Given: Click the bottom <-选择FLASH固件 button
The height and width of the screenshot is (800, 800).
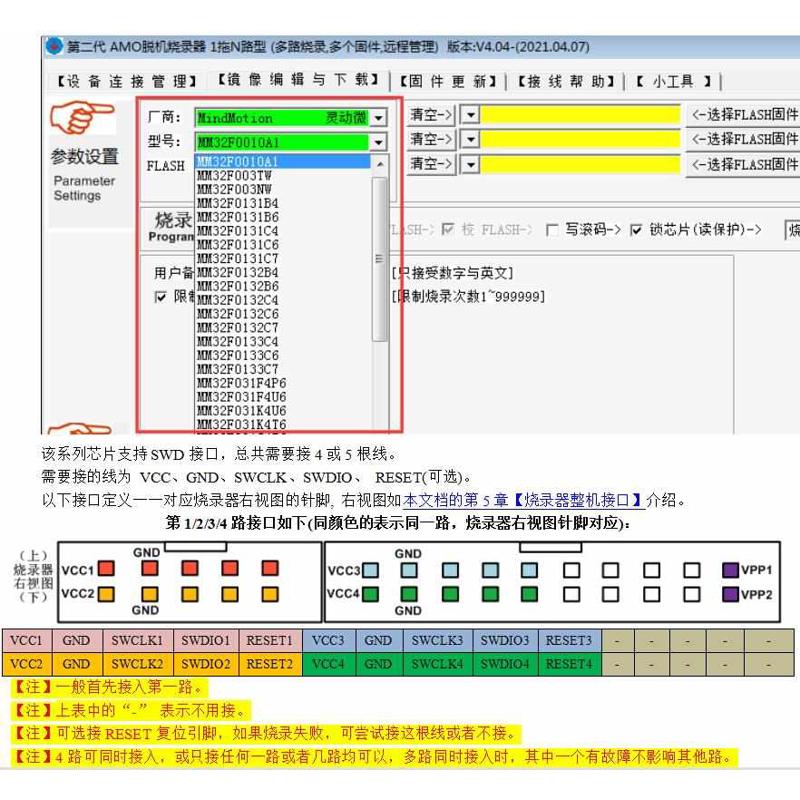Looking at the screenshot, I should (x=744, y=165).
